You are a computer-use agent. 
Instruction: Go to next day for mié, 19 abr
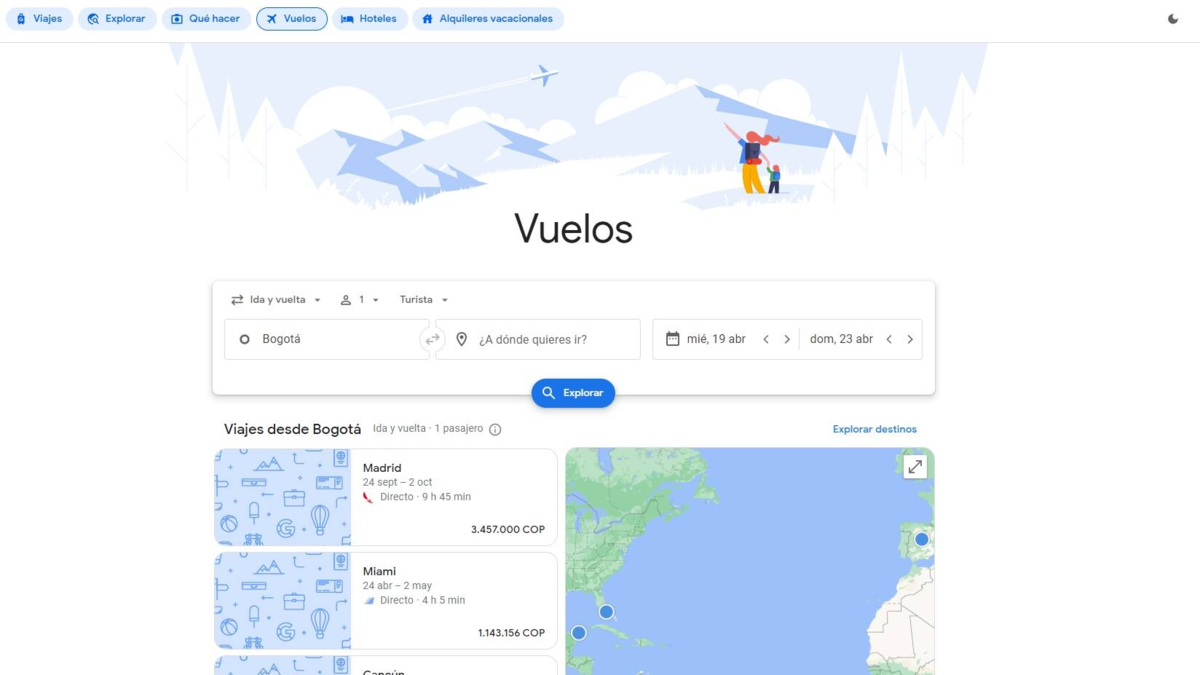tap(787, 340)
